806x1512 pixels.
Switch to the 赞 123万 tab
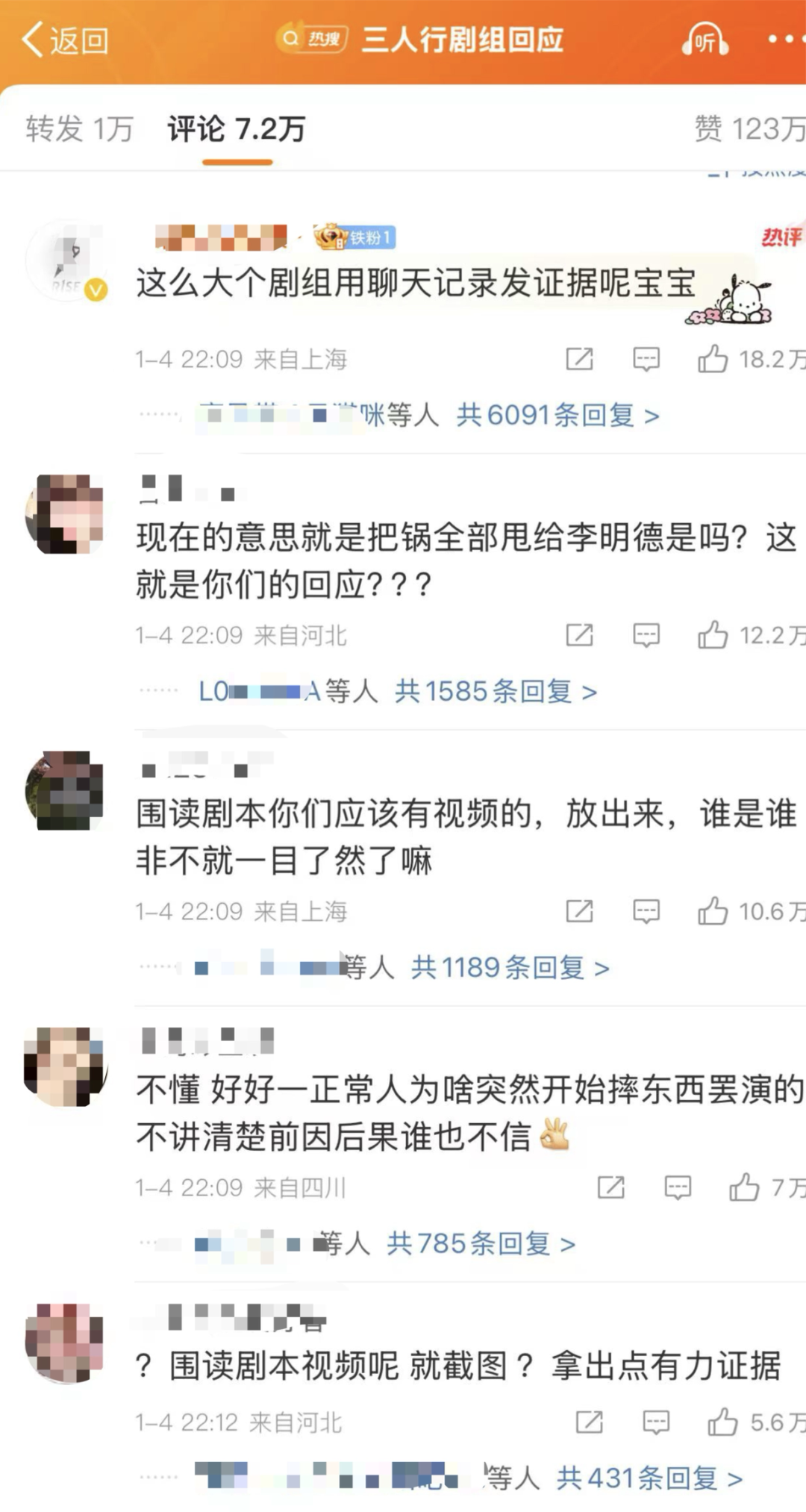click(x=749, y=129)
